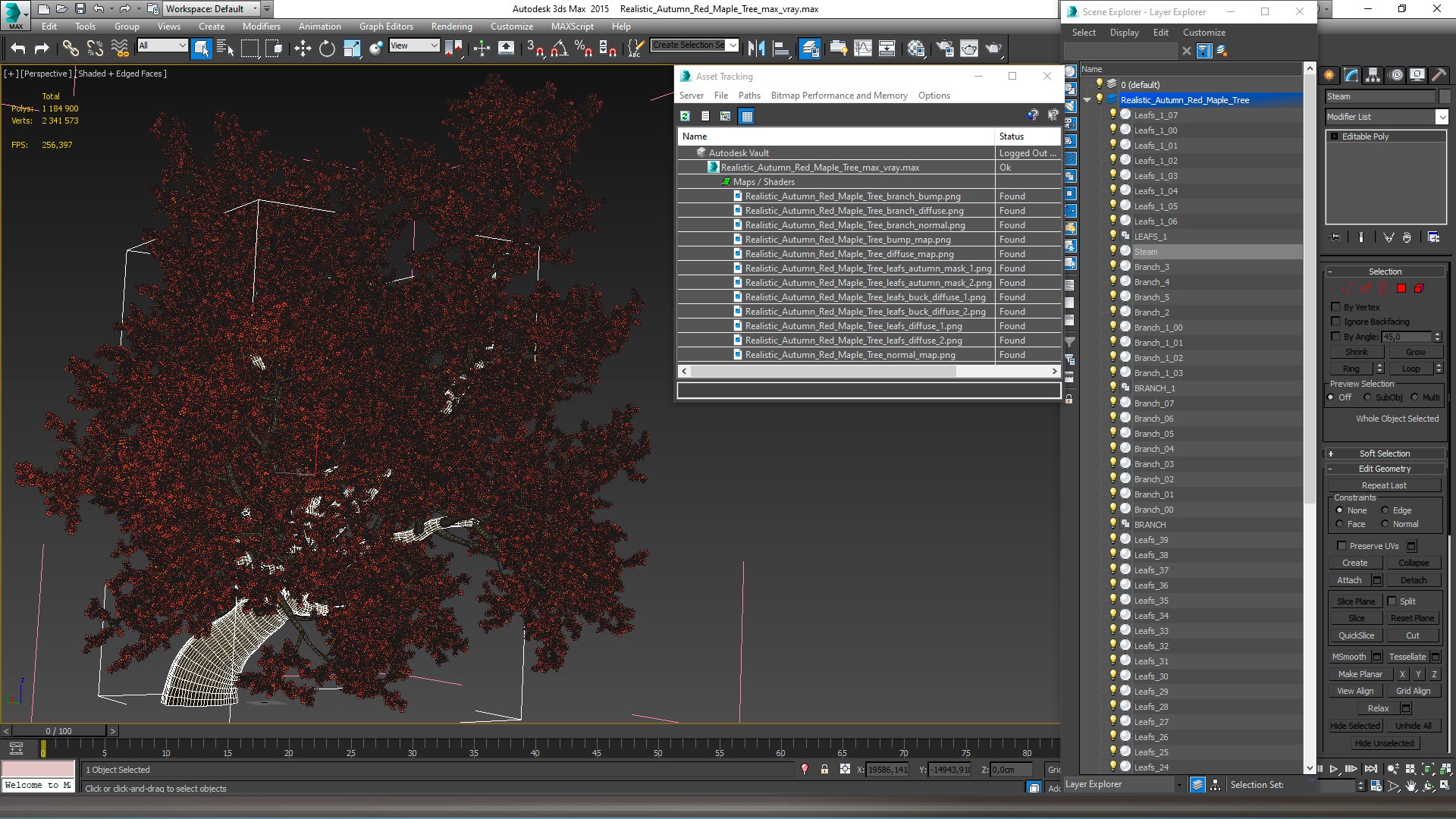The width and height of the screenshot is (1456, 819).
Task: Switch Asset Tracking to table view
Action: [x=747, y=116]
